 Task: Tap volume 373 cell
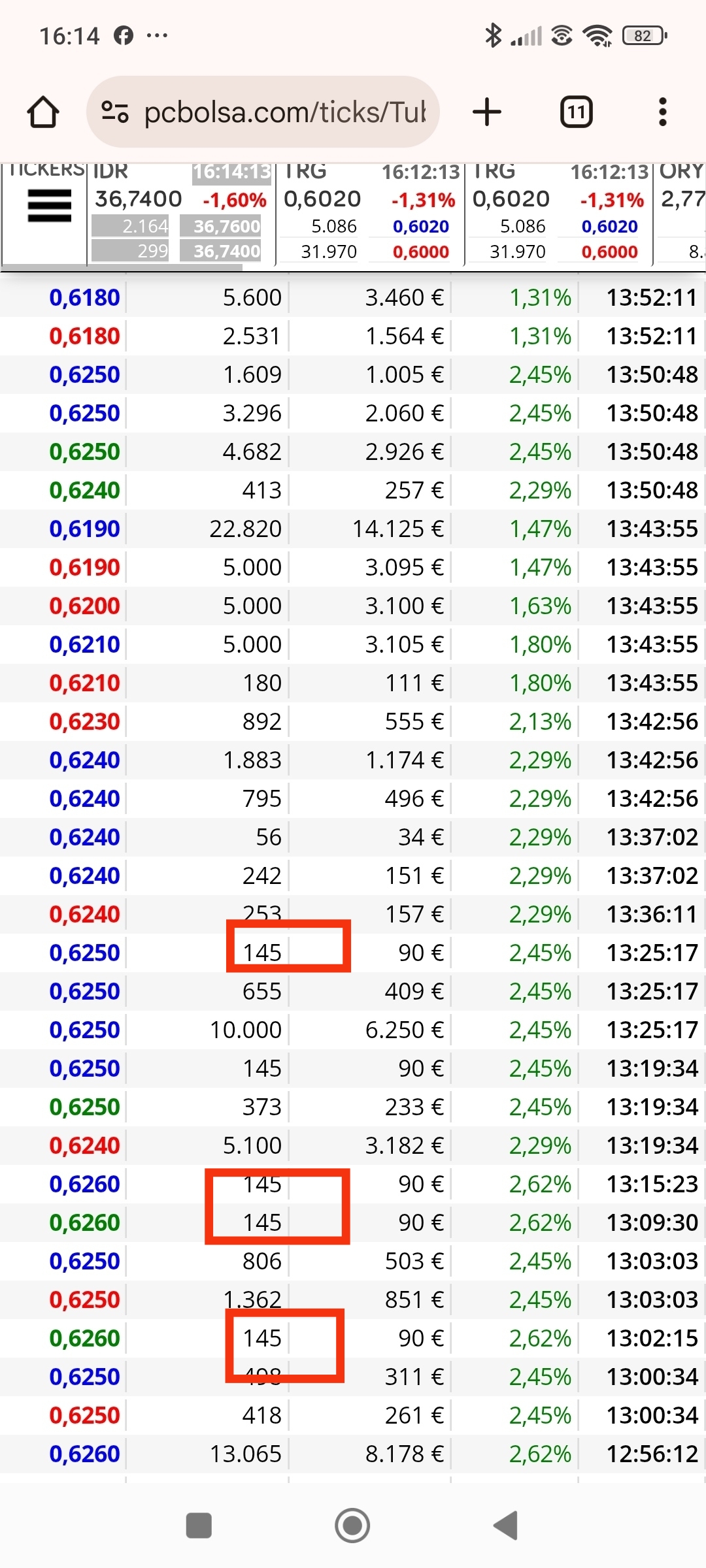[262, 1107]
